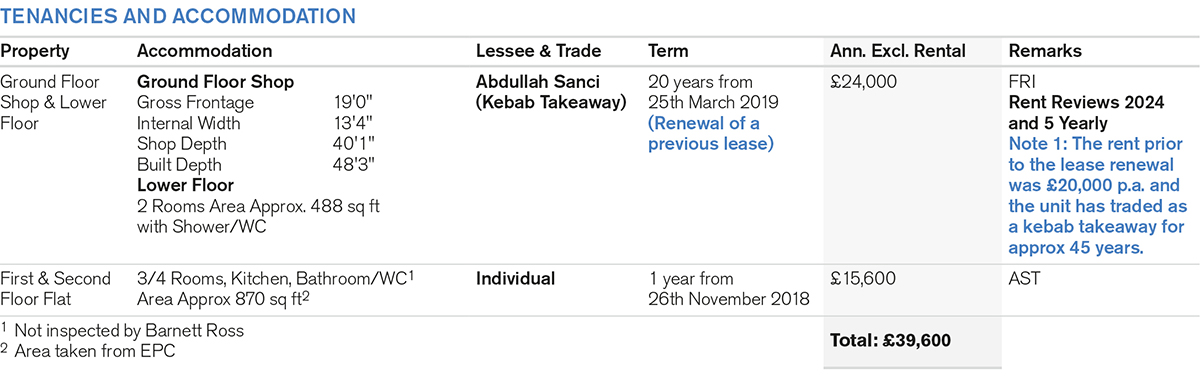
Task: Click the Tenancies and Accommodation heading
Action: tap(178, 17)
